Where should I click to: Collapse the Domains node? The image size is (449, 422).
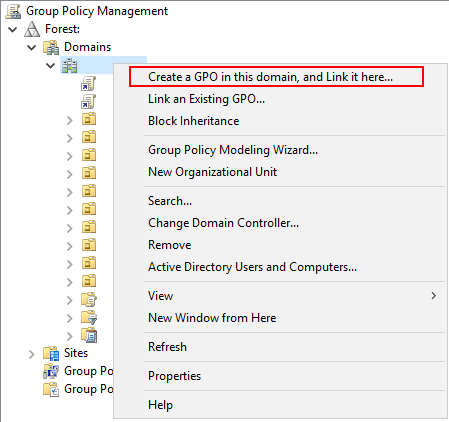[x=32, y=47]
